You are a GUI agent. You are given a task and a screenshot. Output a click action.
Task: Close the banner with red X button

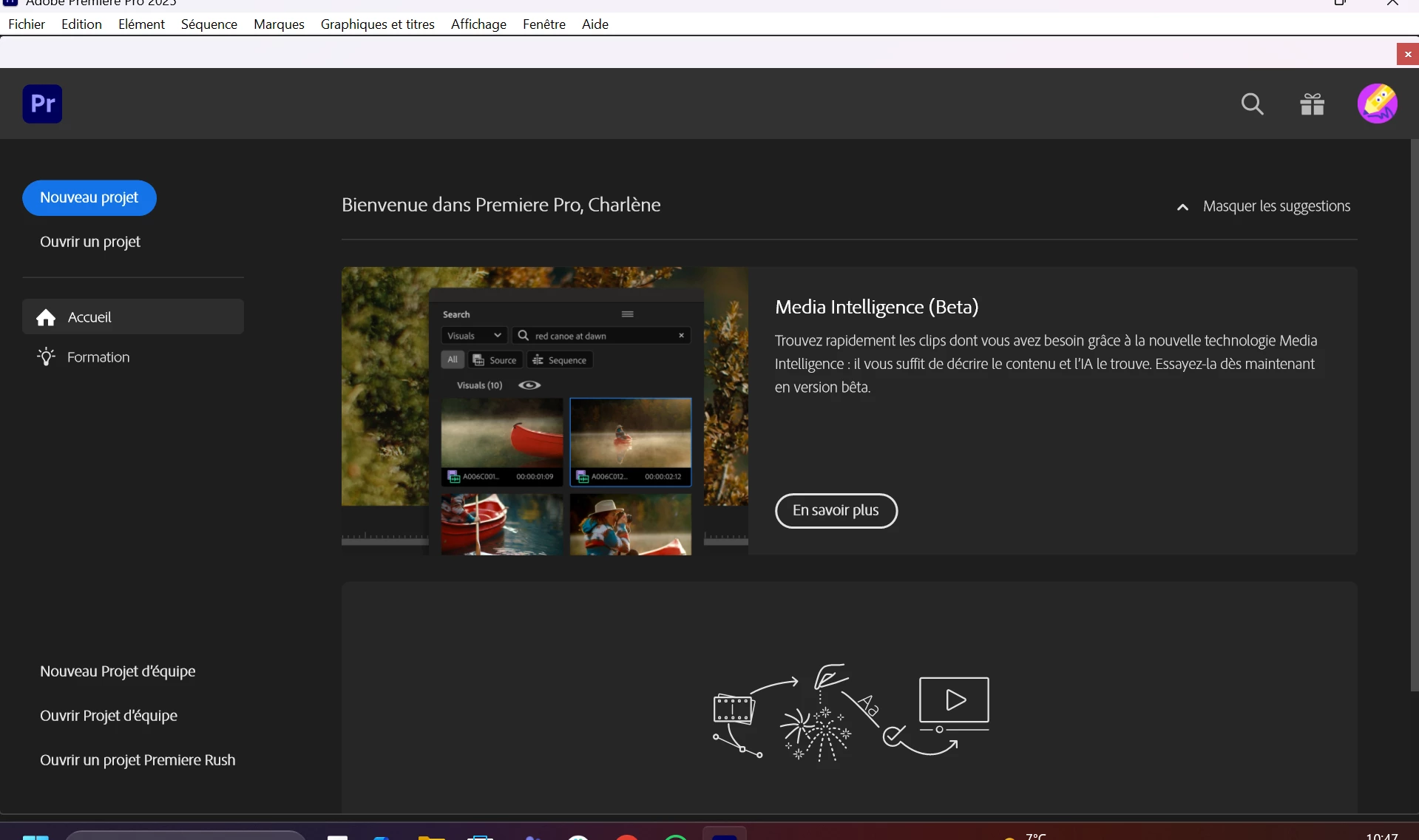1407,54
